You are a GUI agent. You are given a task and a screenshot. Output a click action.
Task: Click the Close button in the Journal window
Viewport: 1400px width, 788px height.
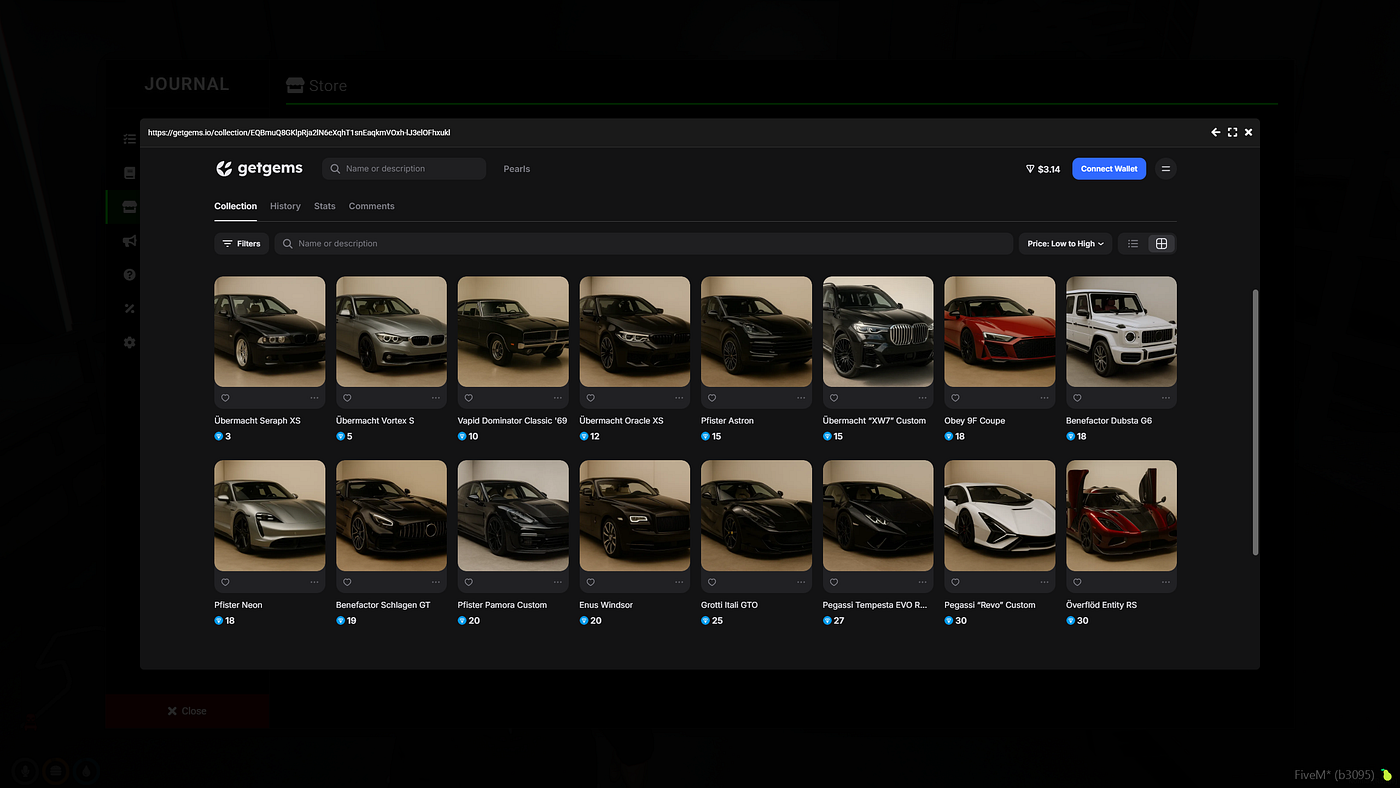click(187, 711)
